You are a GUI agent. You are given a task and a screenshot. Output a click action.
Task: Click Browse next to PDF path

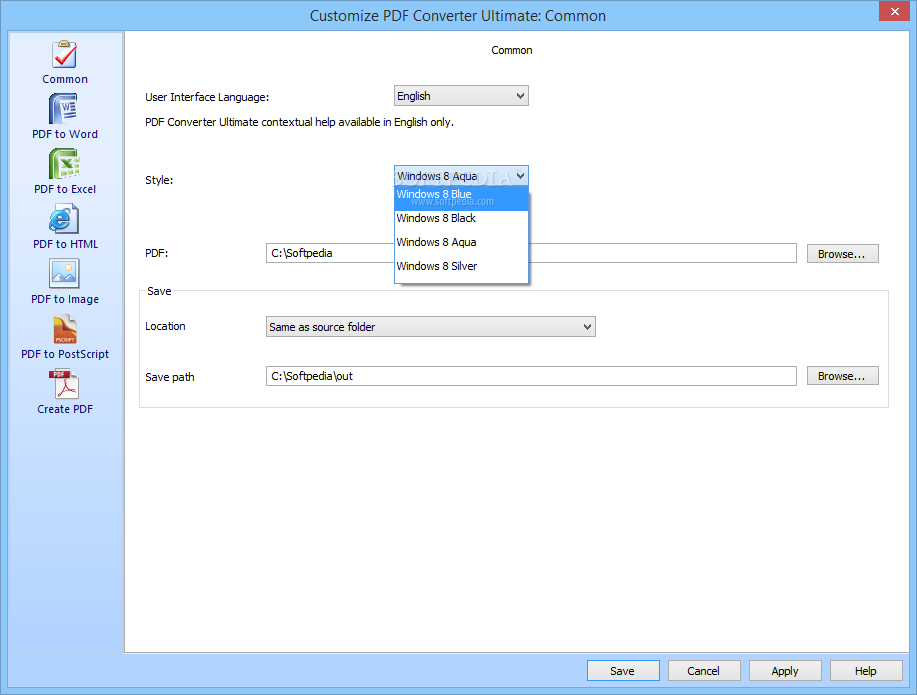coord(842,254)
